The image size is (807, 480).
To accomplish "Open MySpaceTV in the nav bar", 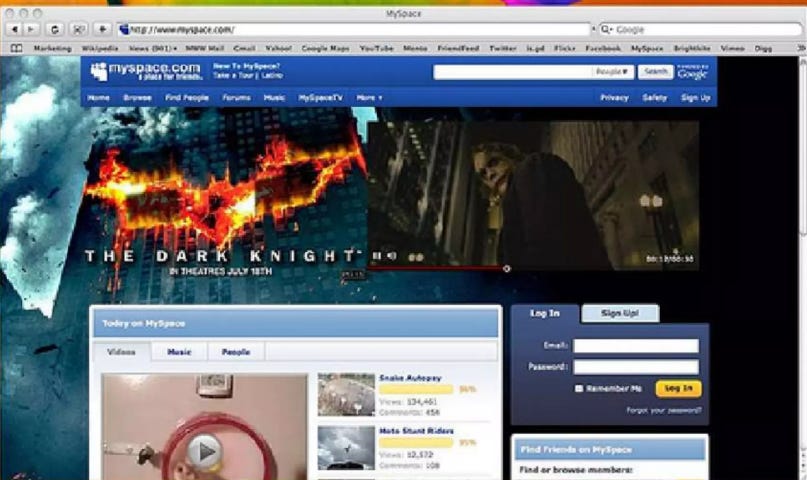I will (x=321, y=98).
